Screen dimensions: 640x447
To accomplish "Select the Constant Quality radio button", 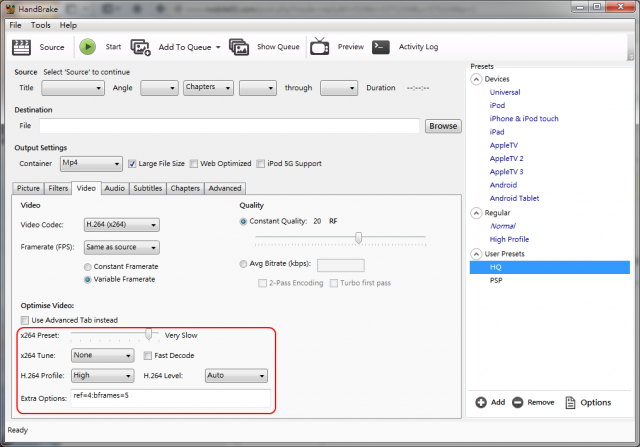I will click(243, 222).
